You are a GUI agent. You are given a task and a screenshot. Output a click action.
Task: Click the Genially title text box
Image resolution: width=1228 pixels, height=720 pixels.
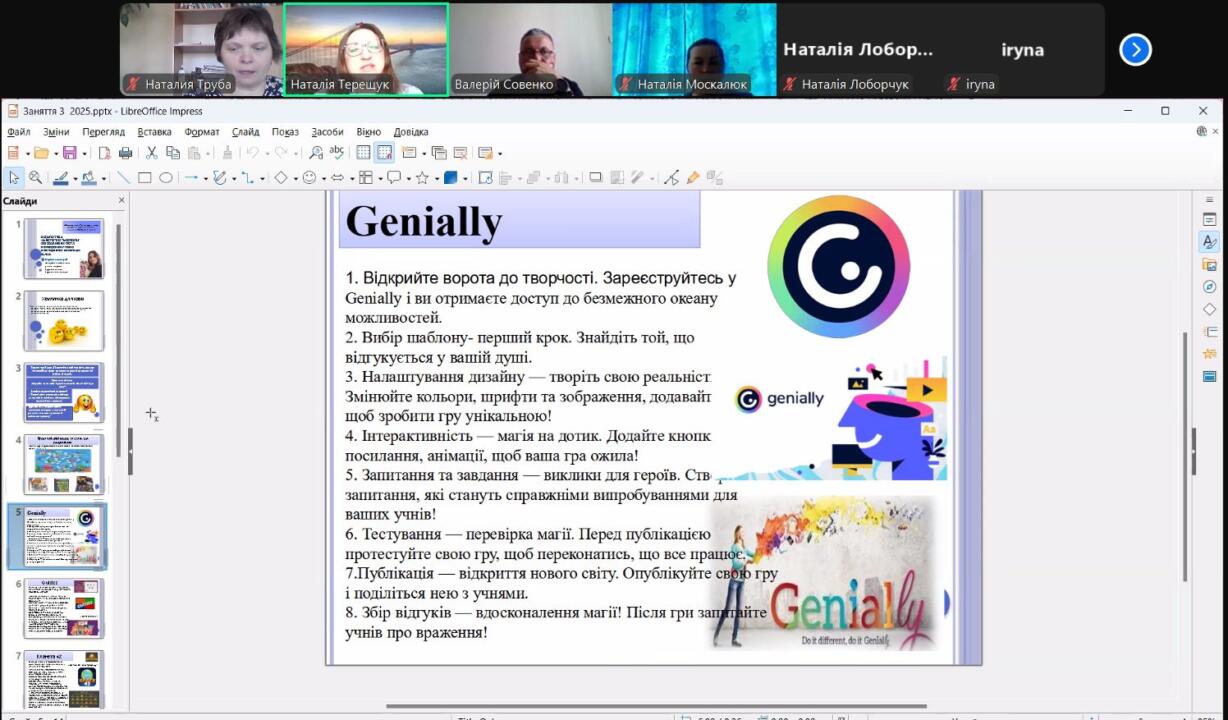pyautogui.click(x=520, y=221)
